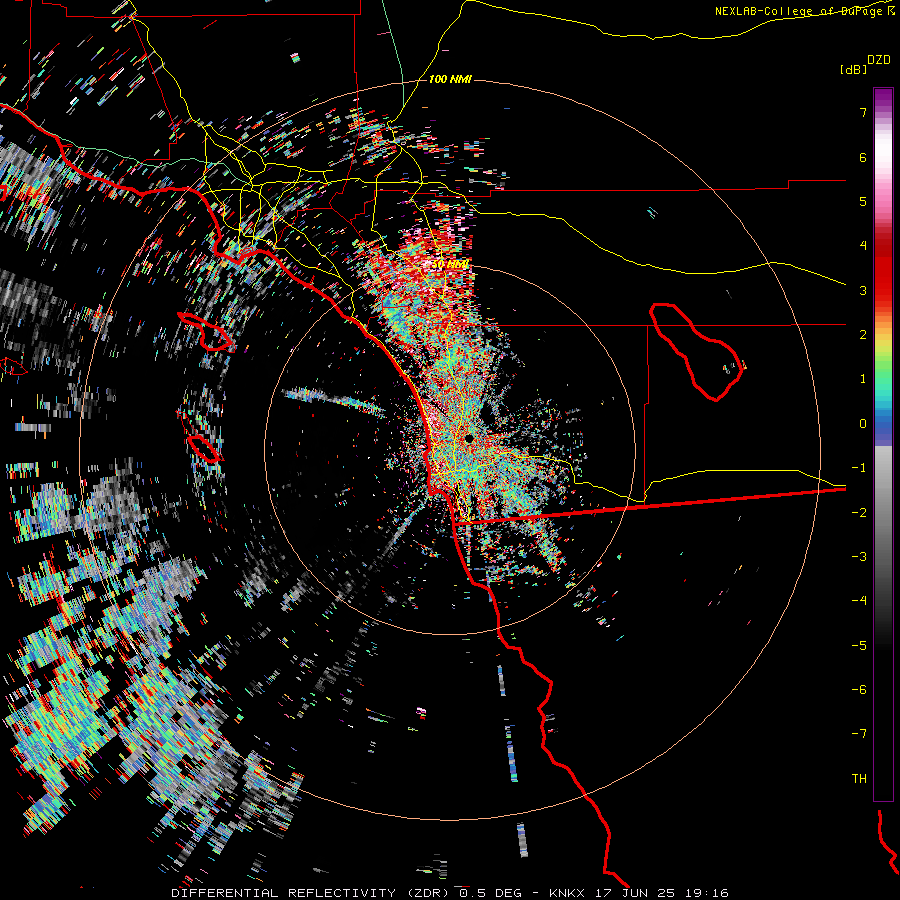Click the 0 value on the color scale
This screenshot has height=900, width=900.
pyautogui.click(x=863, y=424)
